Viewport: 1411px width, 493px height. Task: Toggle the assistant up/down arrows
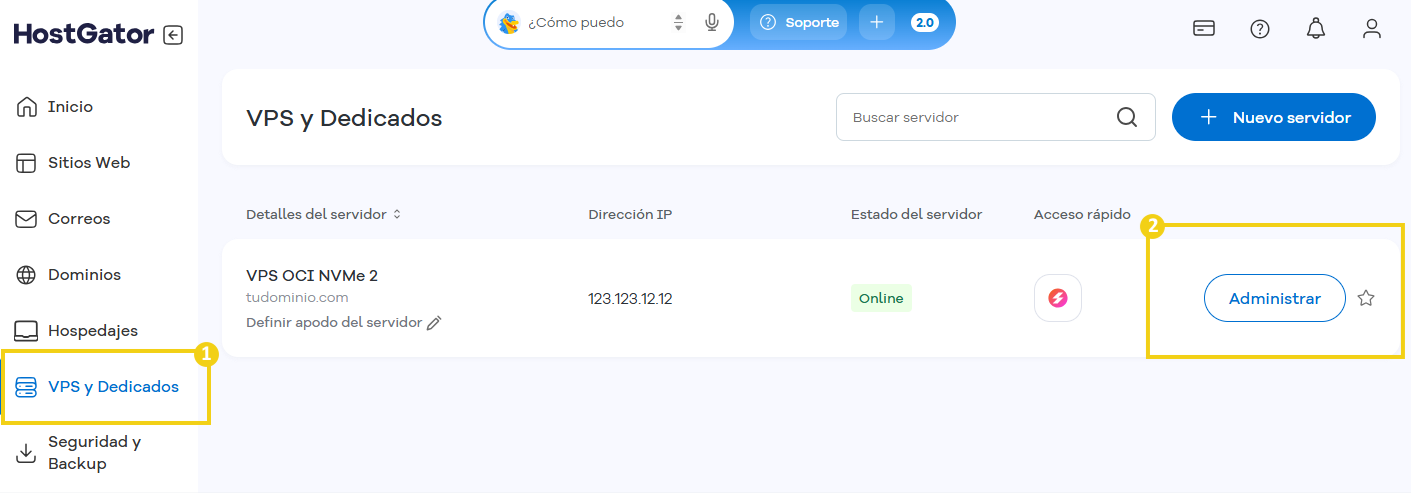pyautogui.click(x=679, y=23)
